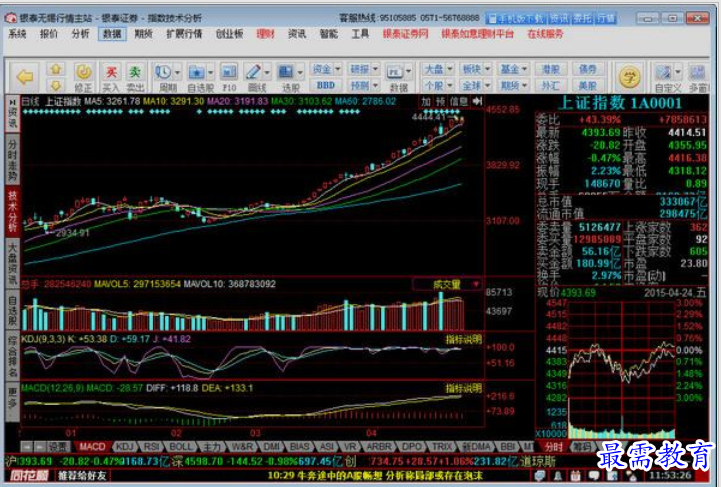Open the 银泰证券网 link

pyautogui.click(x=406, y=34)
